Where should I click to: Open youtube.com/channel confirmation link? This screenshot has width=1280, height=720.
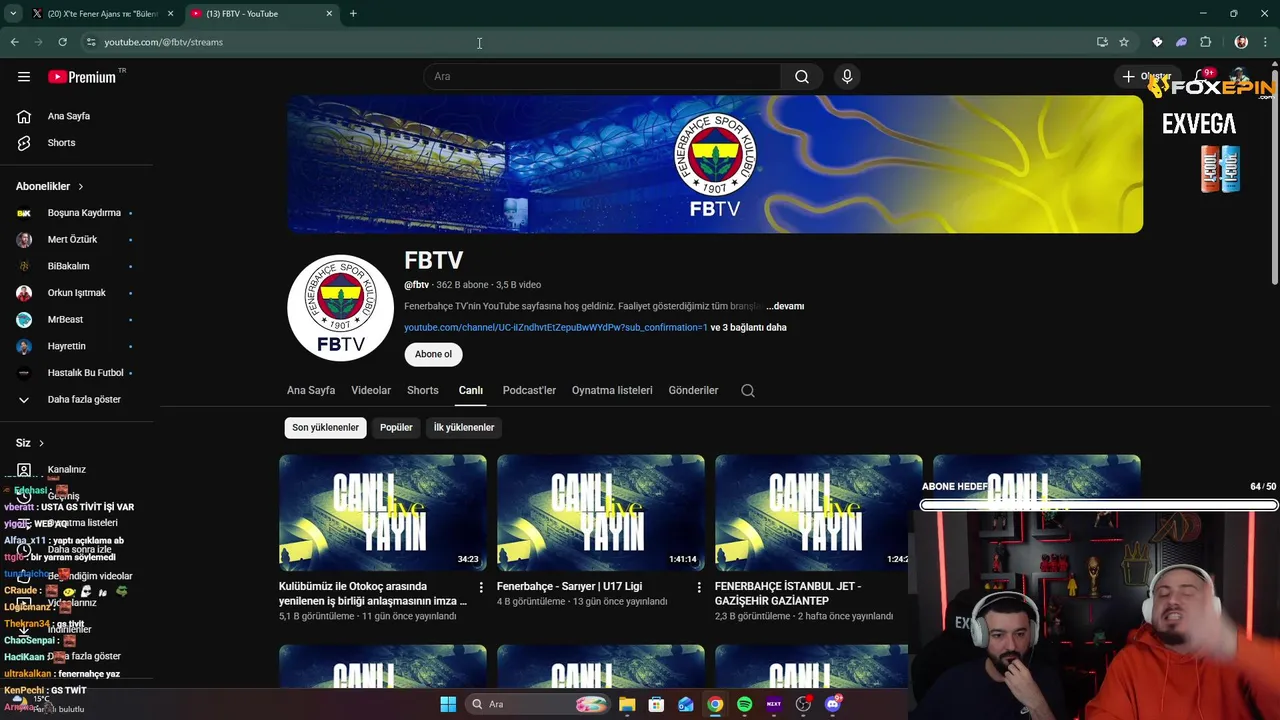[x=556, y=327]
